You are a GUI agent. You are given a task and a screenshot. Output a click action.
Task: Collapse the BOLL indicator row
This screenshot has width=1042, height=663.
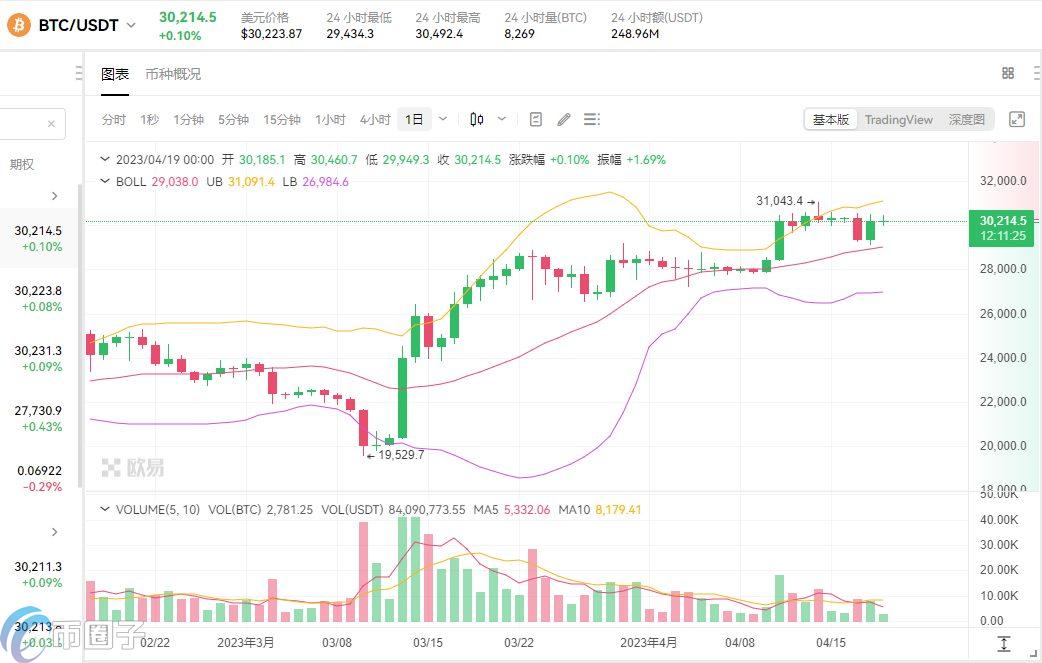point(104,181)
